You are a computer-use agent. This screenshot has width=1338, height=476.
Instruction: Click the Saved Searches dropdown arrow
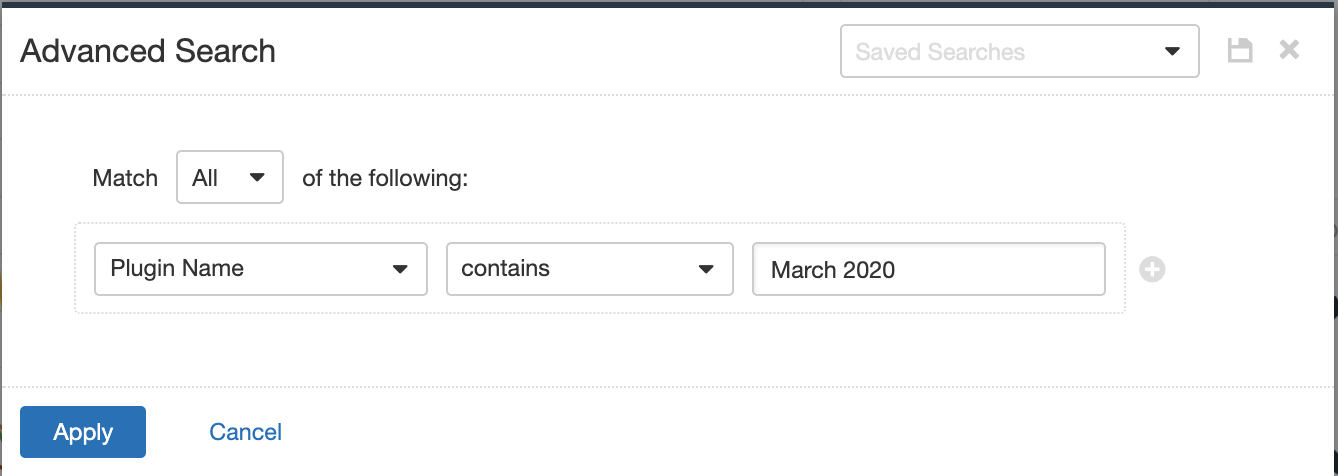coord(1173,52)
